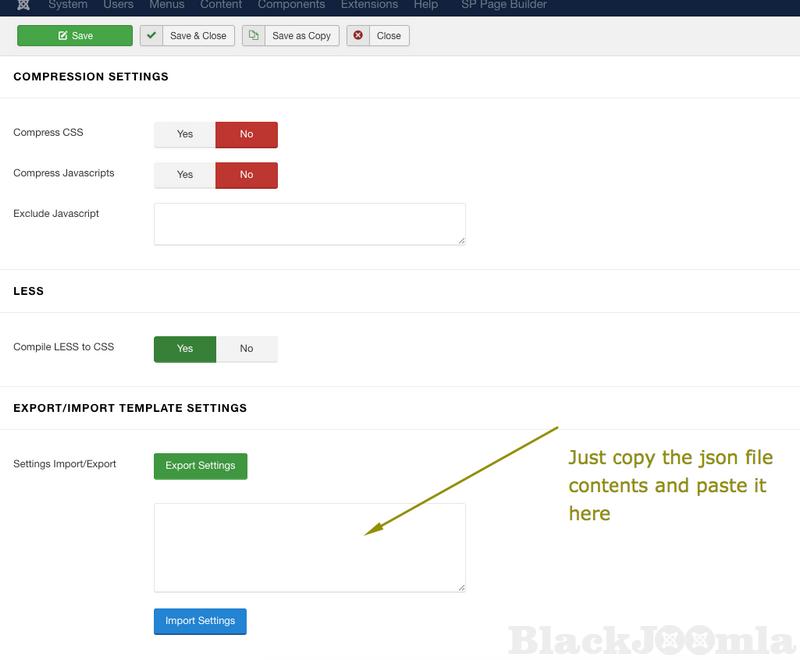Open the Components menu
This screenshot has height=660, width=800.
291,5
